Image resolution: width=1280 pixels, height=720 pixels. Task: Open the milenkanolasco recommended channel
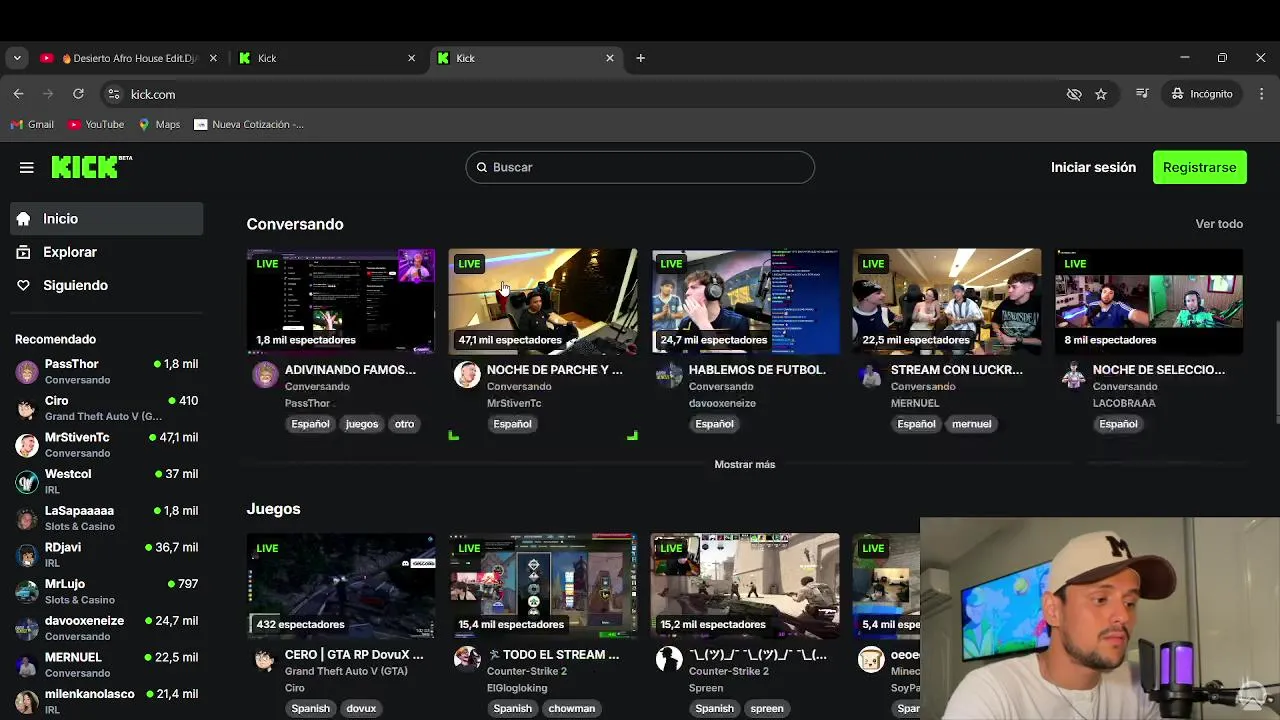[107, 701]
